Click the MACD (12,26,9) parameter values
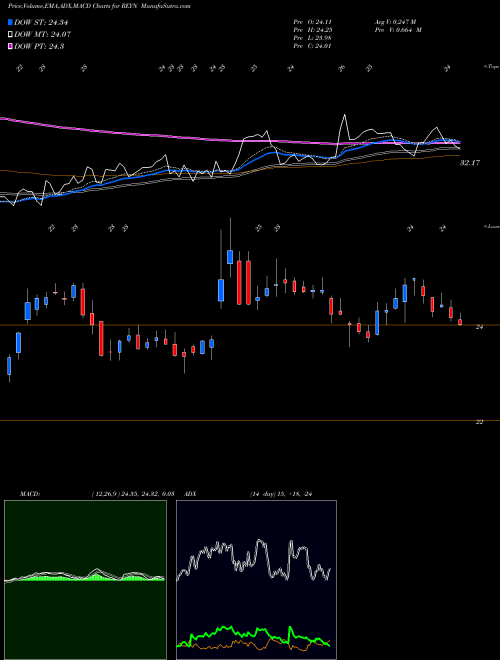Viewport: 500px width, 660px height. click(x=132, y=494)
